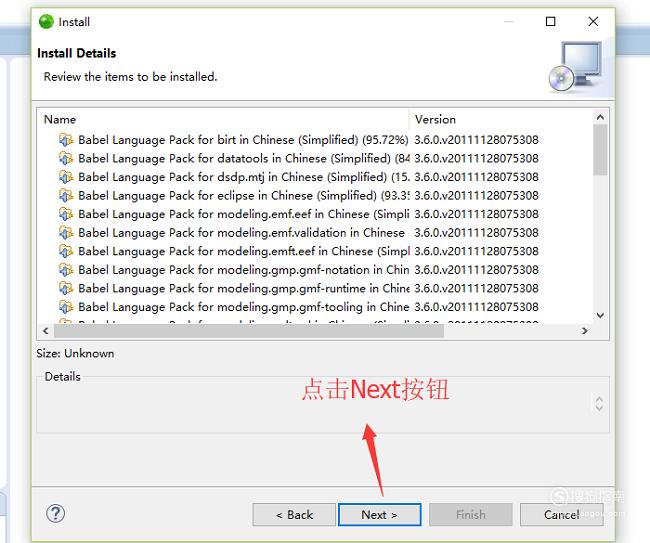
Task: Select Babel Language Pack for eclipse in Chinese
Action: click(244, 195)
